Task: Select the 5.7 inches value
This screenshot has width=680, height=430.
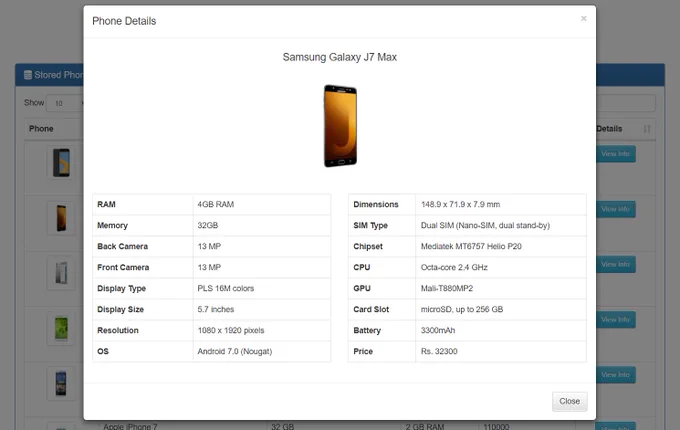Action: tap(216, 309)
